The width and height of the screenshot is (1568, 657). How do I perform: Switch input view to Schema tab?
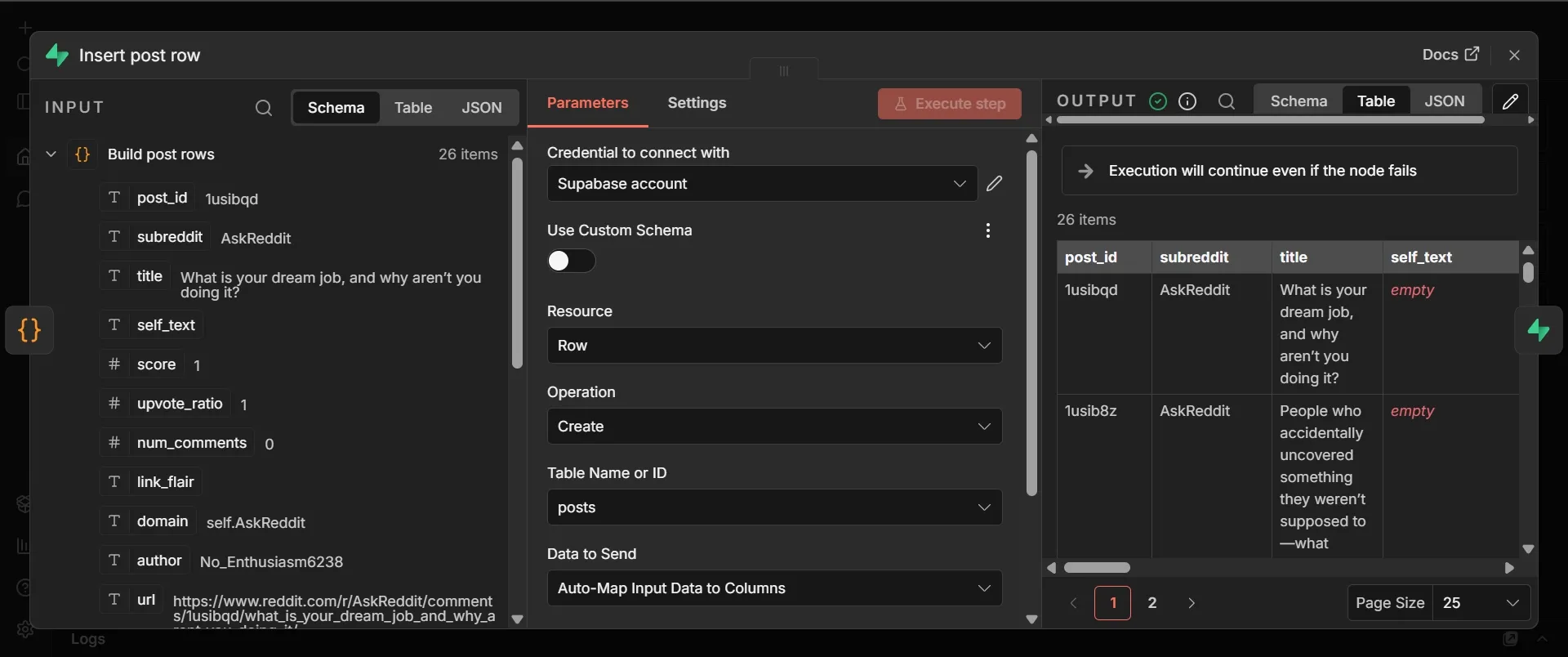(336, 108)
